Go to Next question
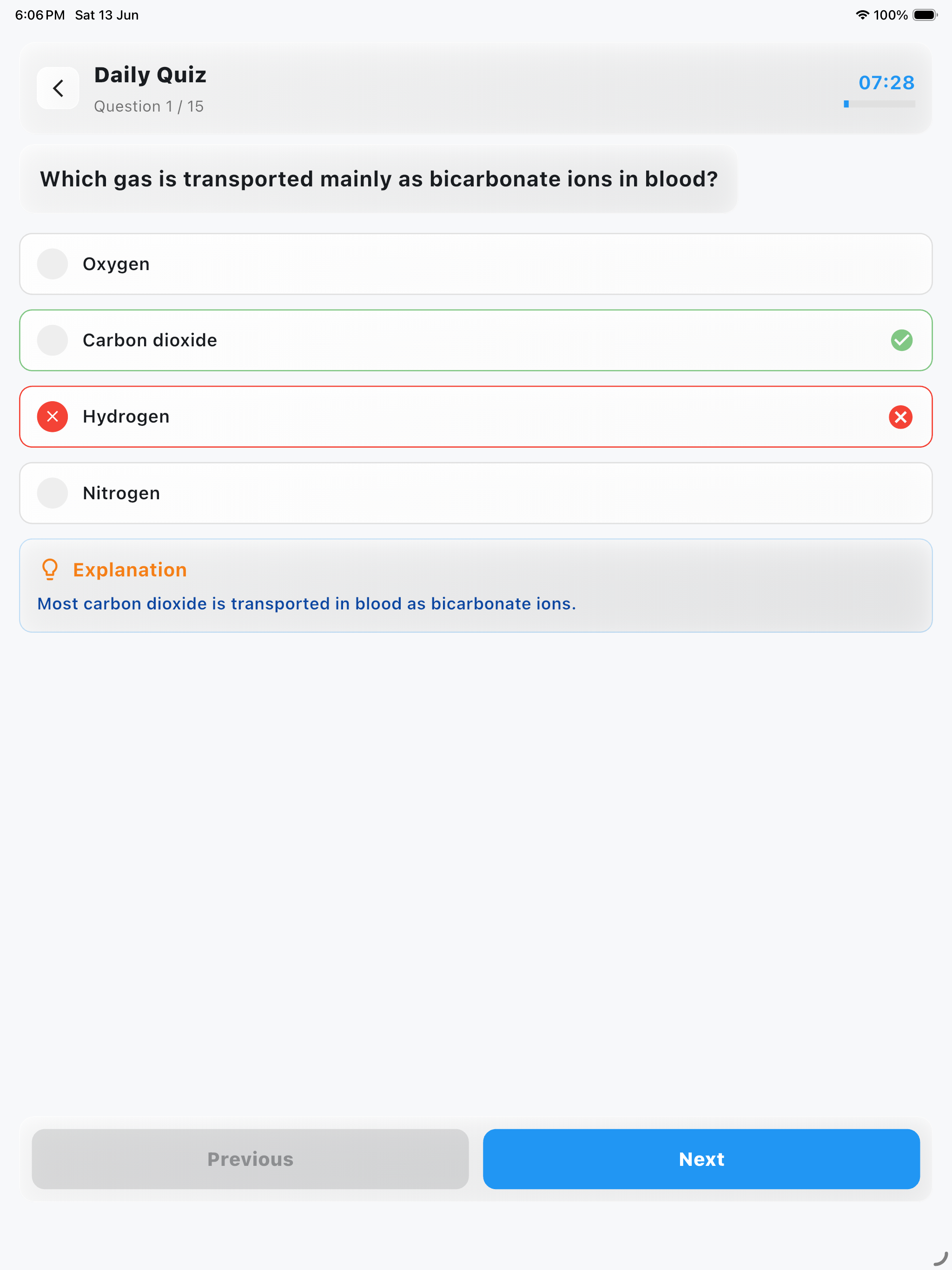This screenshot has height=1270, width=952. 701,1158
